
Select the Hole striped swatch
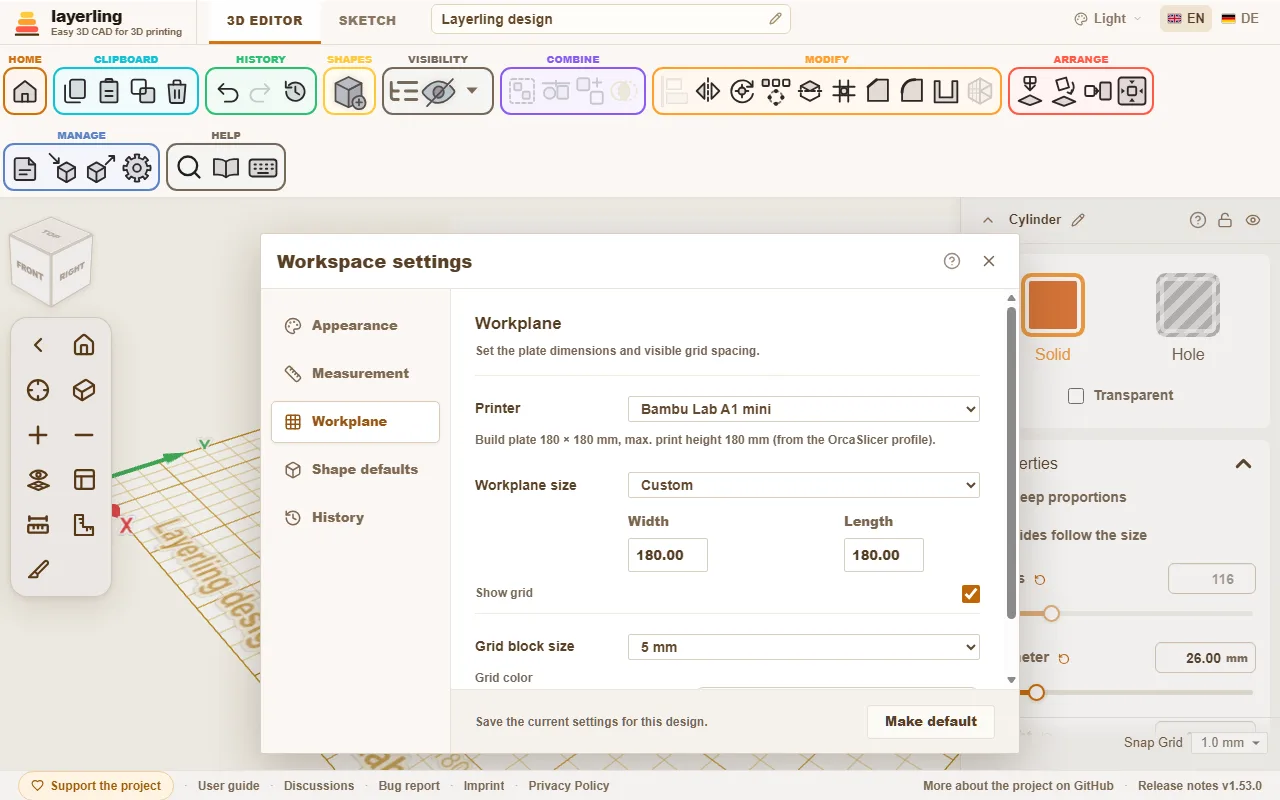[x=1188, y=305]
